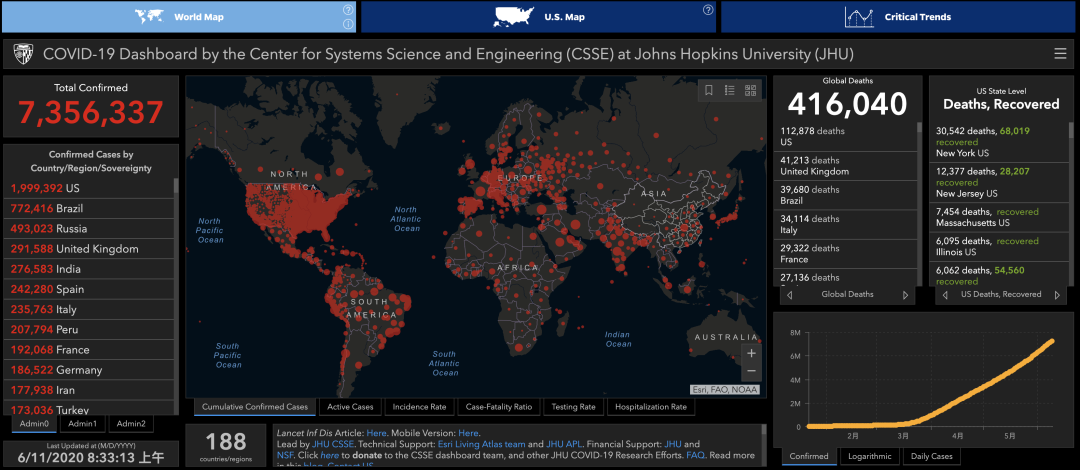Open the FAQ link
The image size is (1080, 470).
[694, 456]
